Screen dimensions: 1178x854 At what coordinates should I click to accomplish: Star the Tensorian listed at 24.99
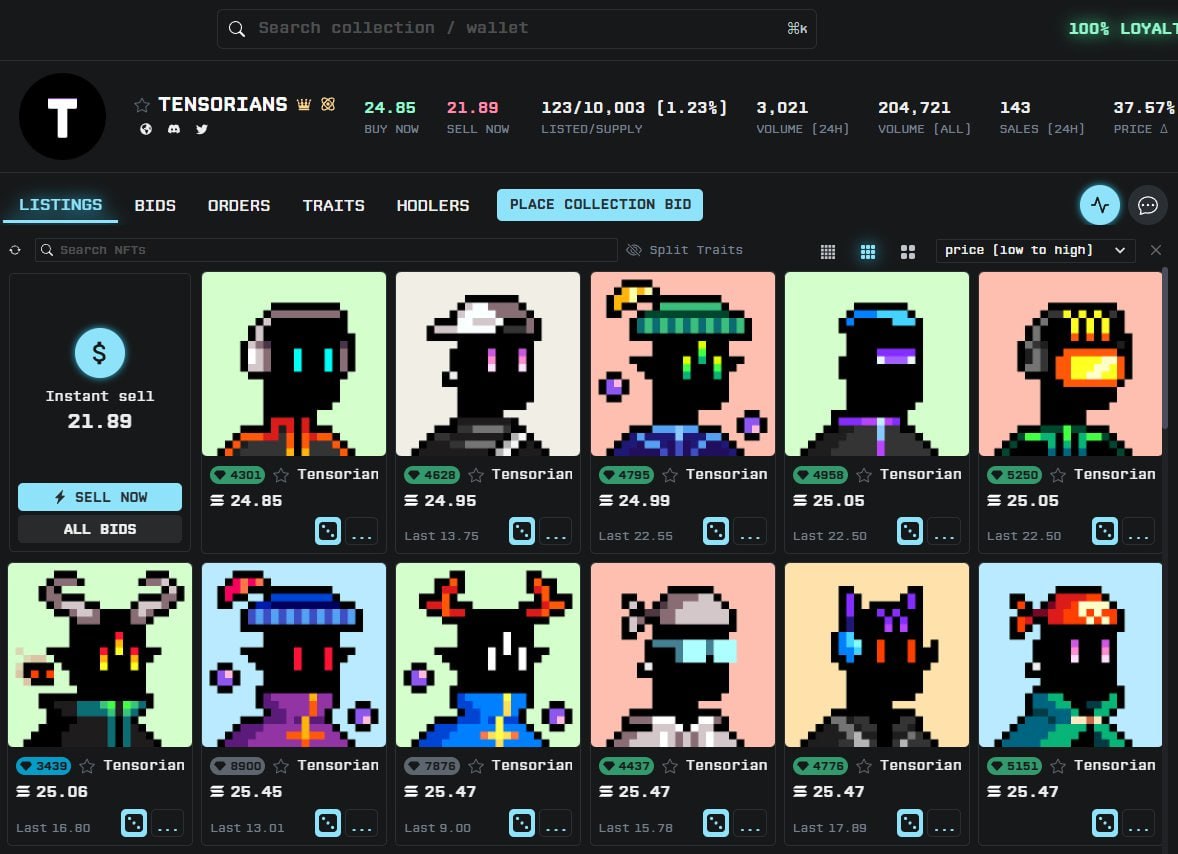pyautogui.click(x=670, y=475)
